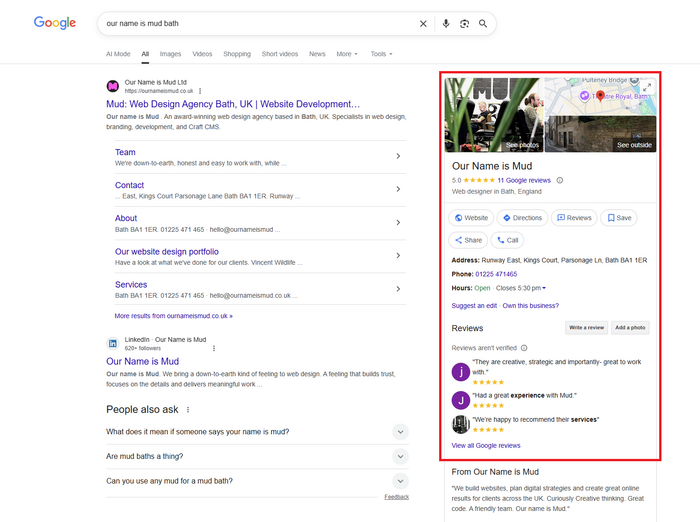The height and width of the screenshot is (522, 700).
Task: Open the three-dot menu beside ournameismud.co.uk
Action: (199, 91)
